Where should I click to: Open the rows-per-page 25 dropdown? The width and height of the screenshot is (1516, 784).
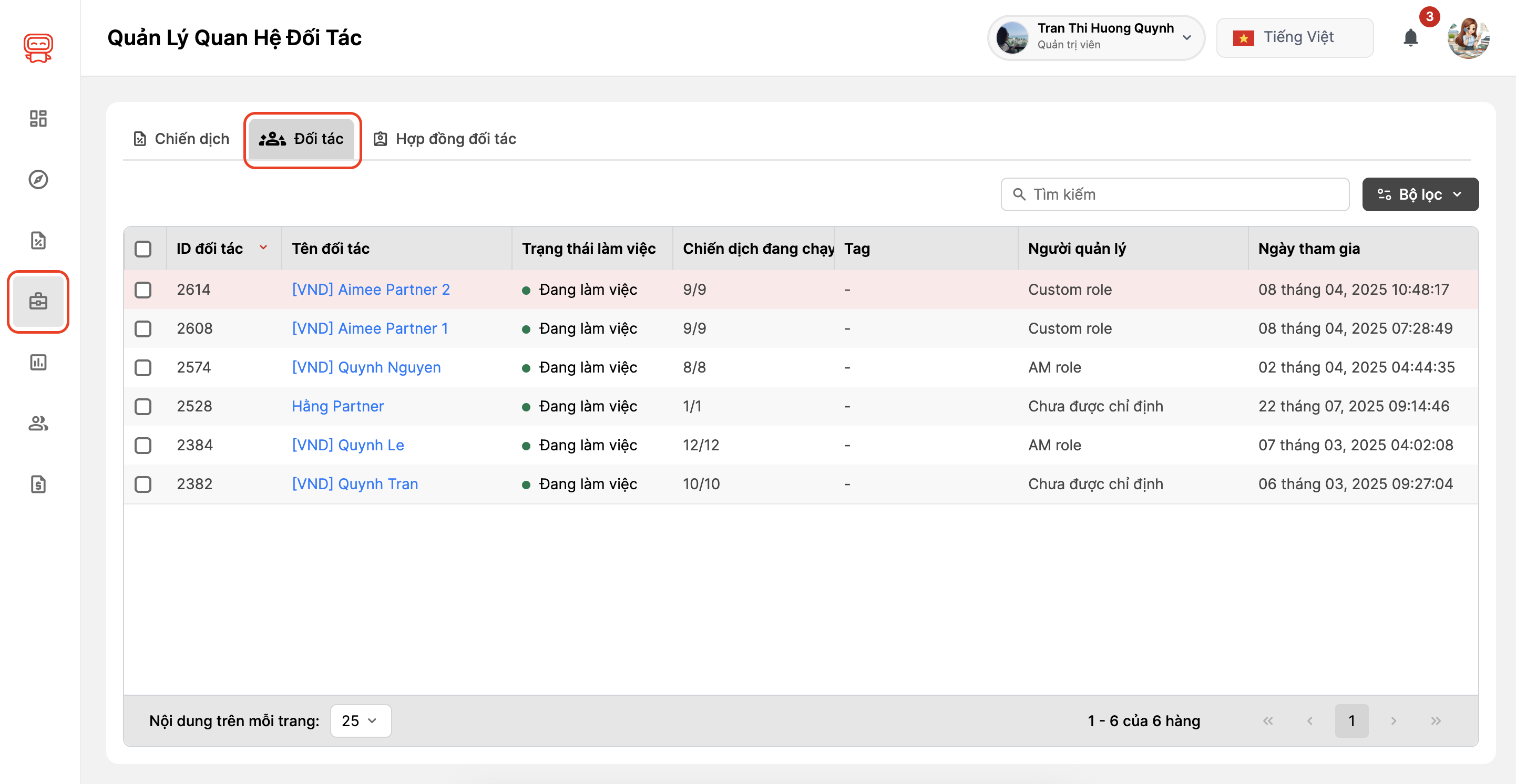[360, 720]
